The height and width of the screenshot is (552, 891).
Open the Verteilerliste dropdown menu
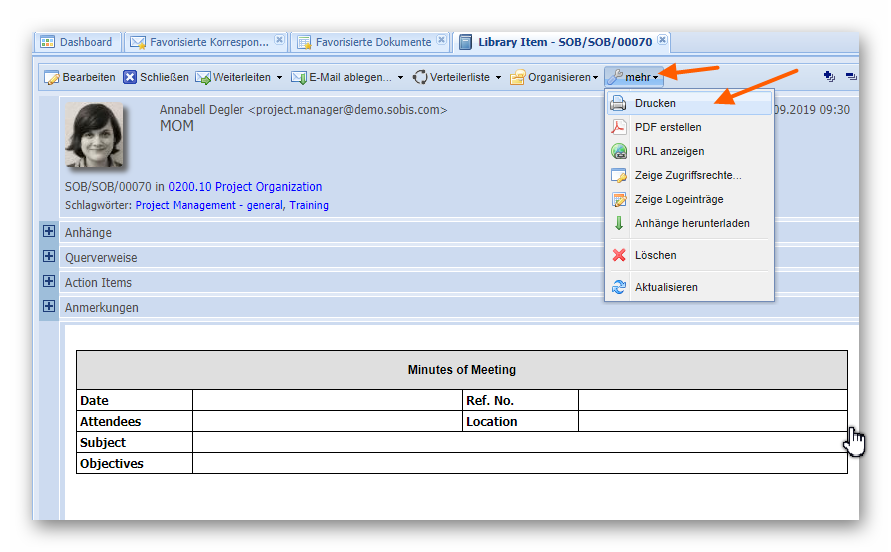497,78
